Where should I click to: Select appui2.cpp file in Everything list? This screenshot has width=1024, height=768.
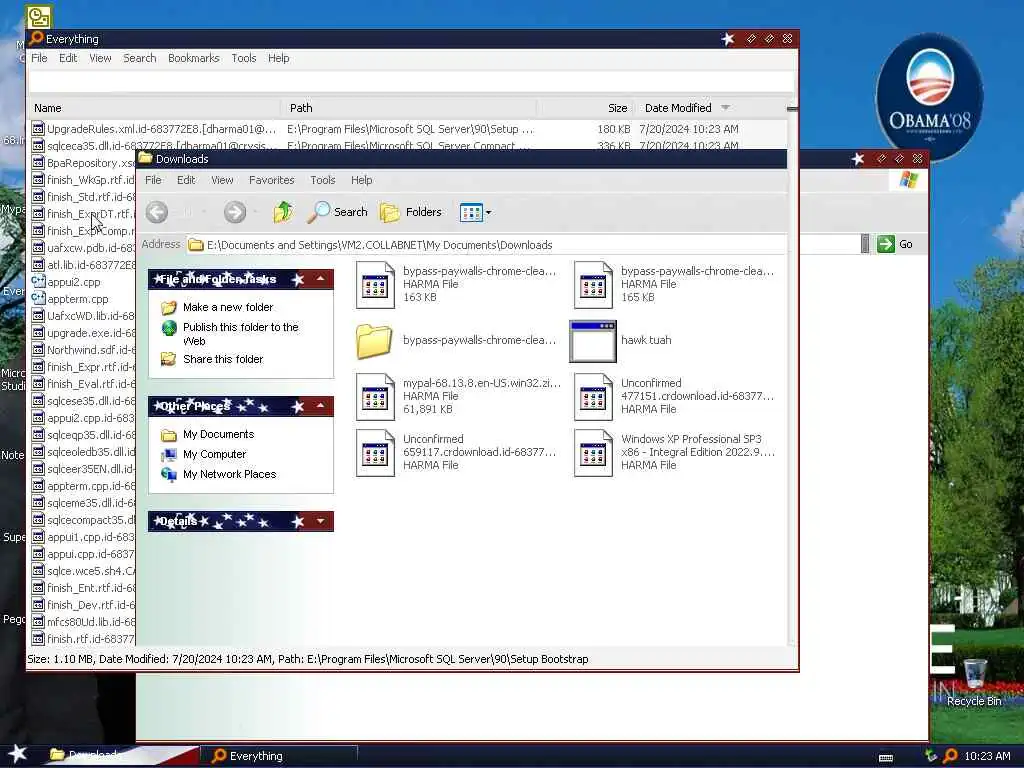click(74, 282)
